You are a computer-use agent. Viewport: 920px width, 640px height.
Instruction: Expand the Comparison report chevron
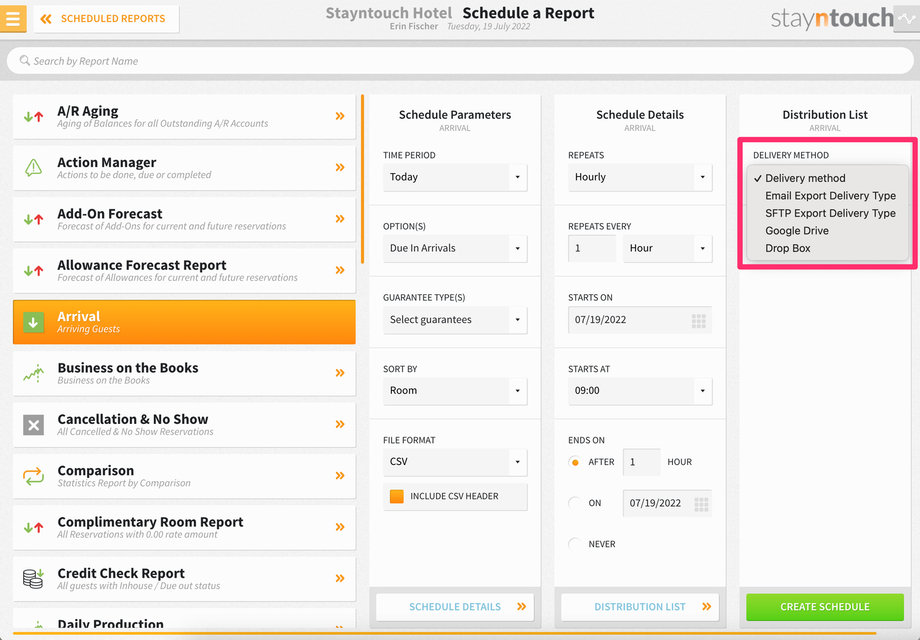340,475
